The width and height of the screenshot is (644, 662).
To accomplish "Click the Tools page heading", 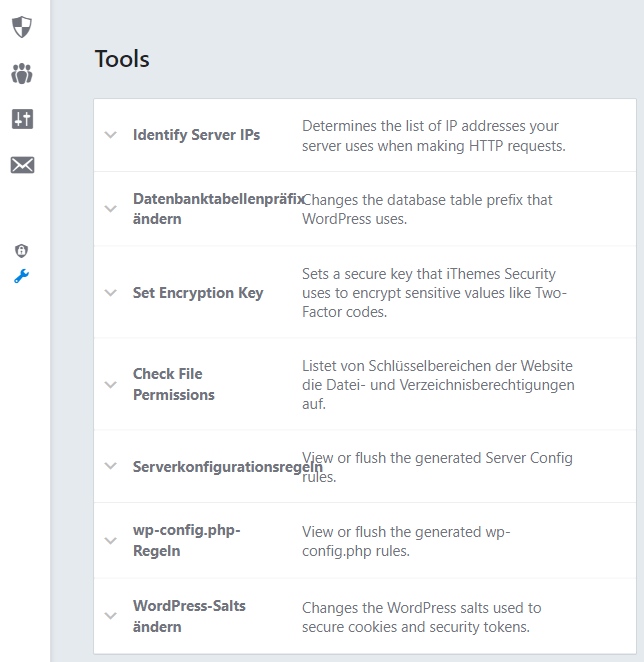I will point(122,59).
